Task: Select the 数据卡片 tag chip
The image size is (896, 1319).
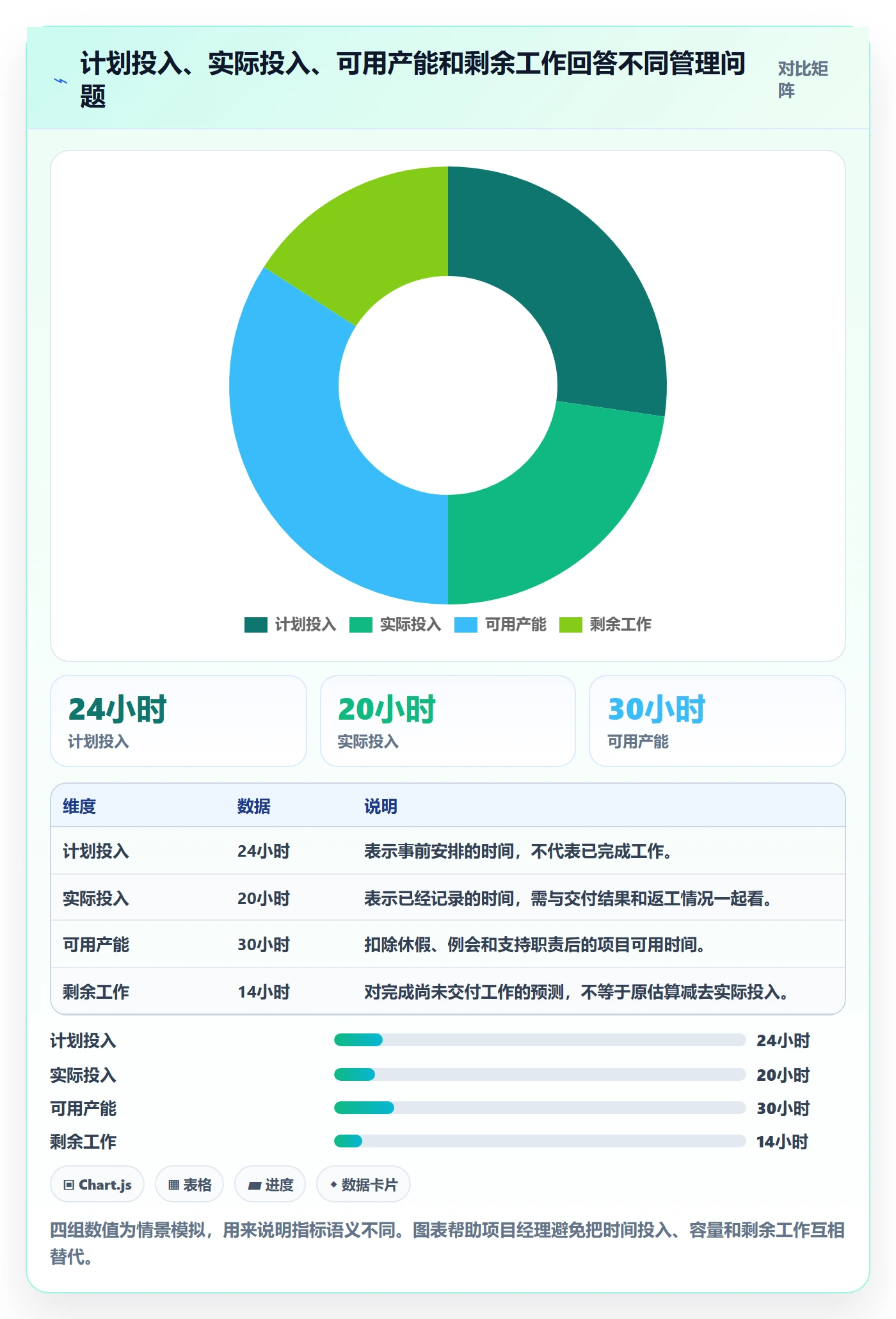Action: (x=364, y=1185)
